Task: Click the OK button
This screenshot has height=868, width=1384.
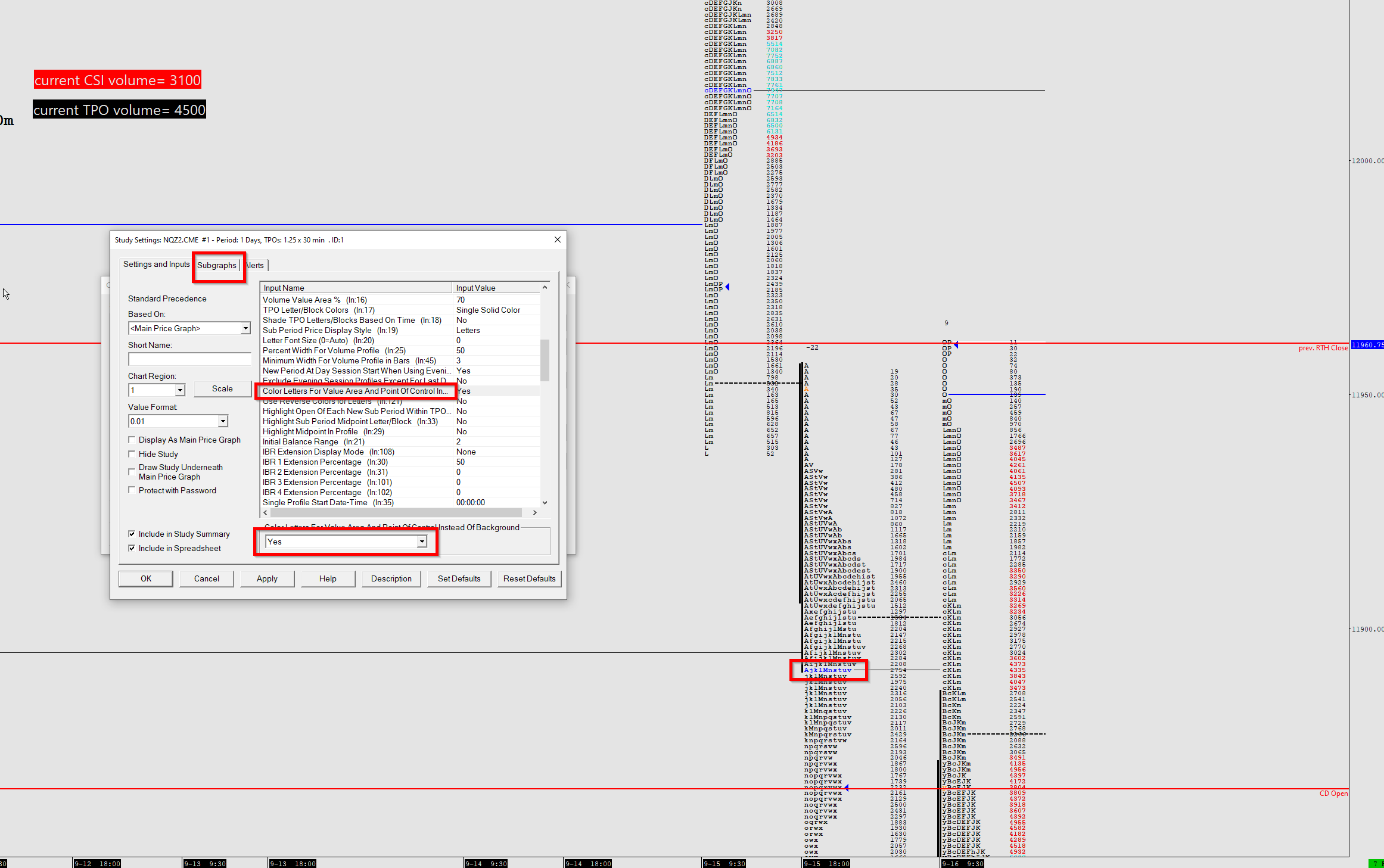Action: [146, 578]
